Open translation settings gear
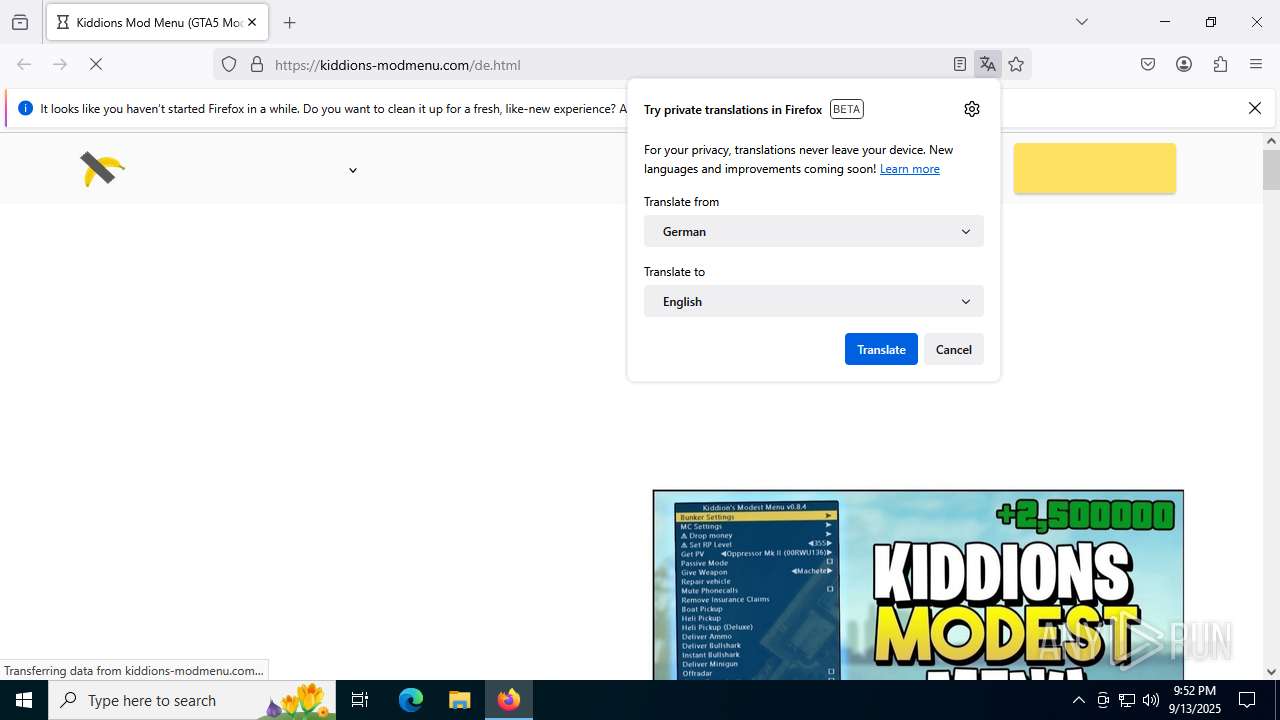Image resolution: width=1280 pixels, height=720 pixels. 972,109
